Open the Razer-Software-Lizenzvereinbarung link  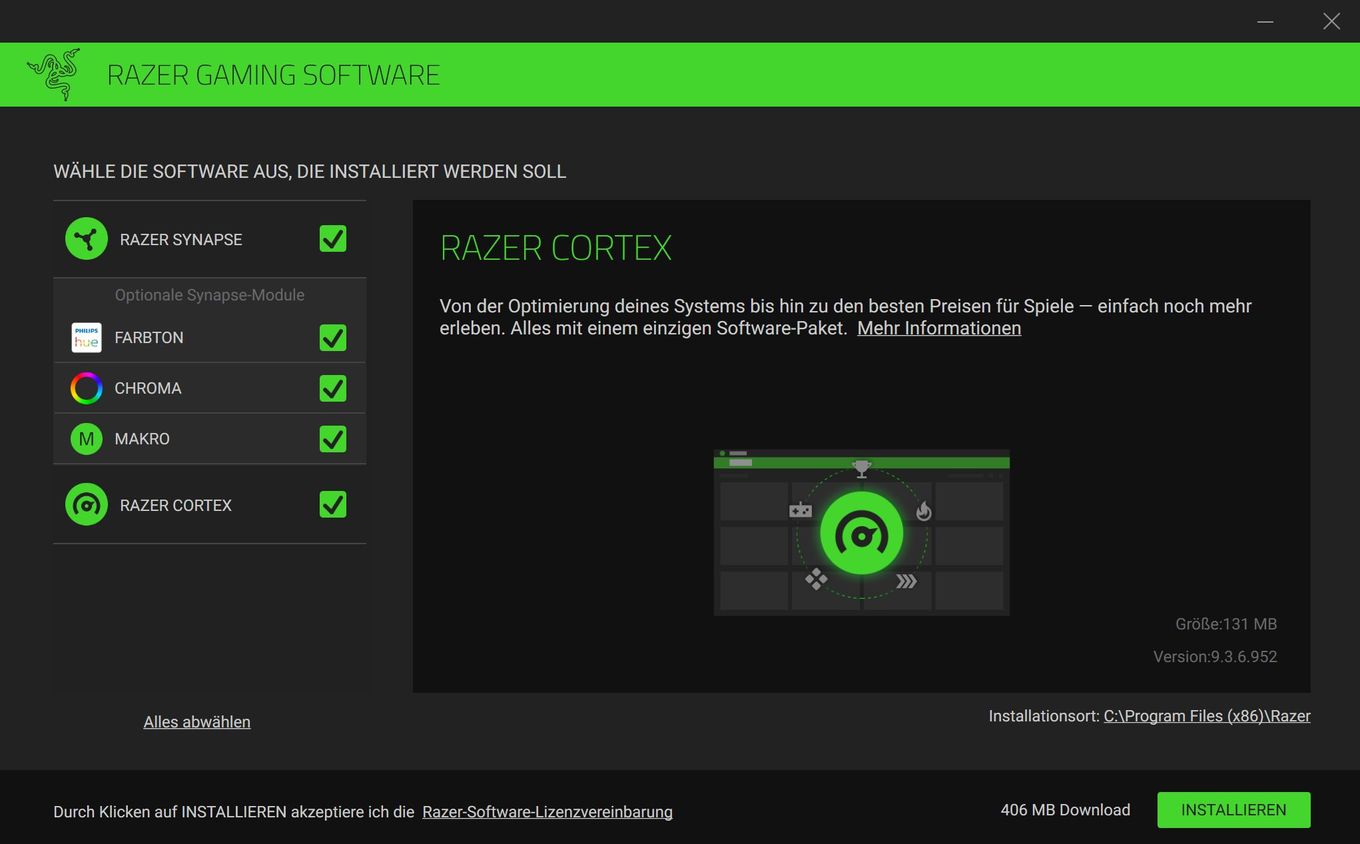[x=547, y=812]
